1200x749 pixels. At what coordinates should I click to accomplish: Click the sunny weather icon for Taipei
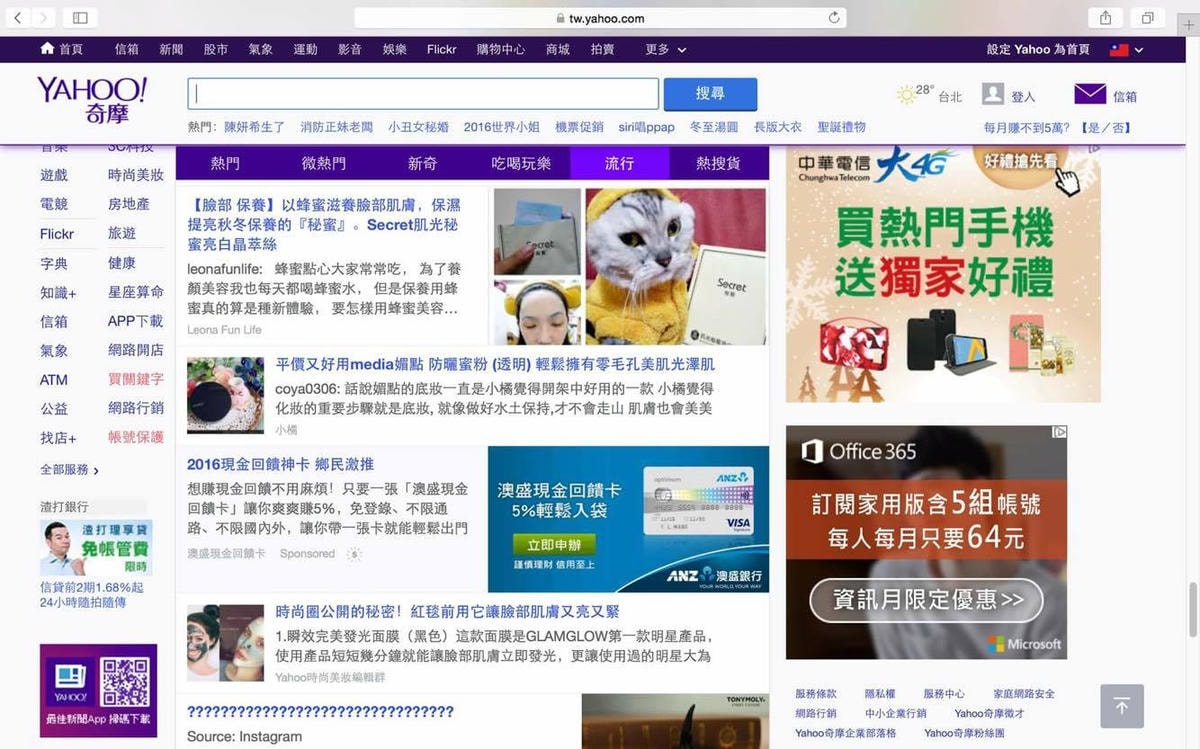pyautogui.click(x=906, y=95)
